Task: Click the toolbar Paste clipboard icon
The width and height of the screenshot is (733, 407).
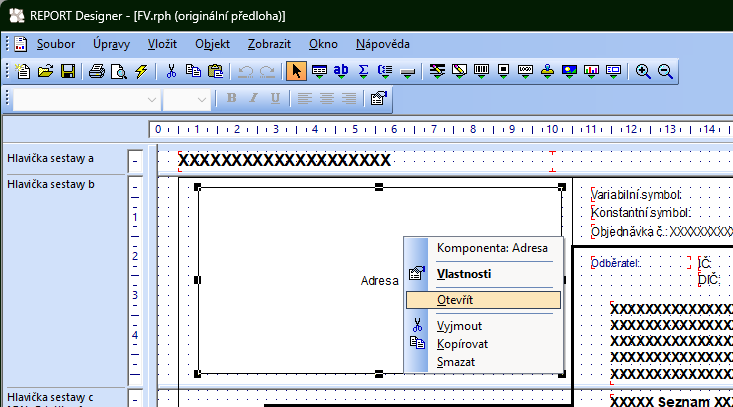Action: (x=216, y=71)
